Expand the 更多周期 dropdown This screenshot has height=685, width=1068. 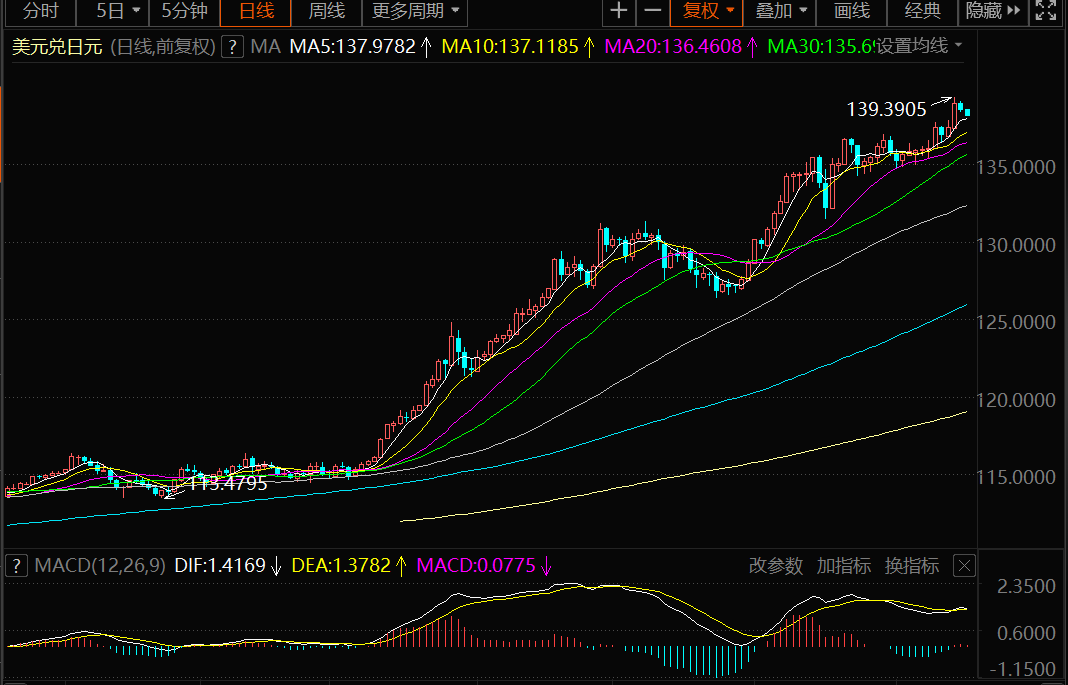coord(415,12)
